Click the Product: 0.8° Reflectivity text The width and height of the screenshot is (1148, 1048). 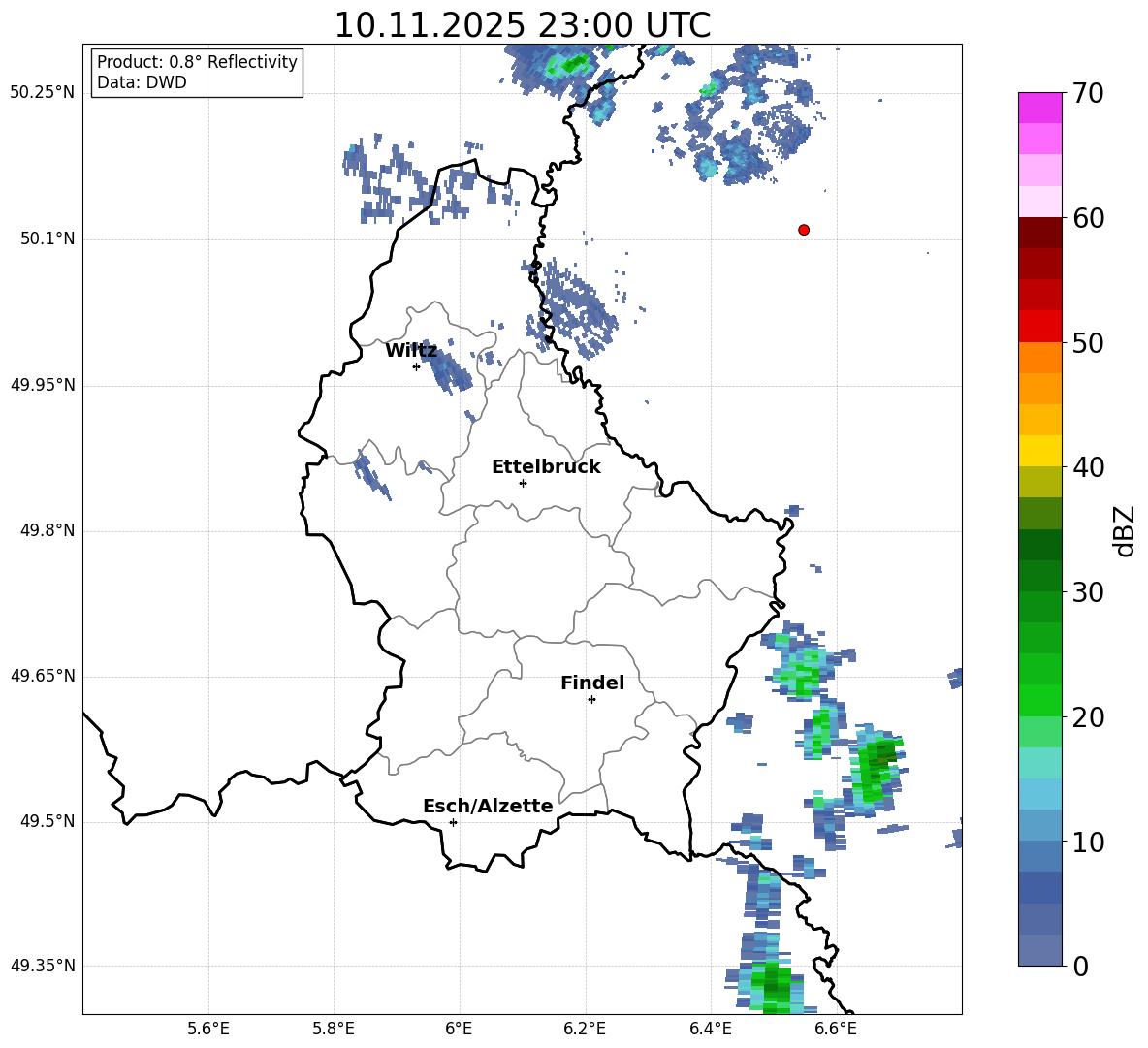[x=197, y=62]
